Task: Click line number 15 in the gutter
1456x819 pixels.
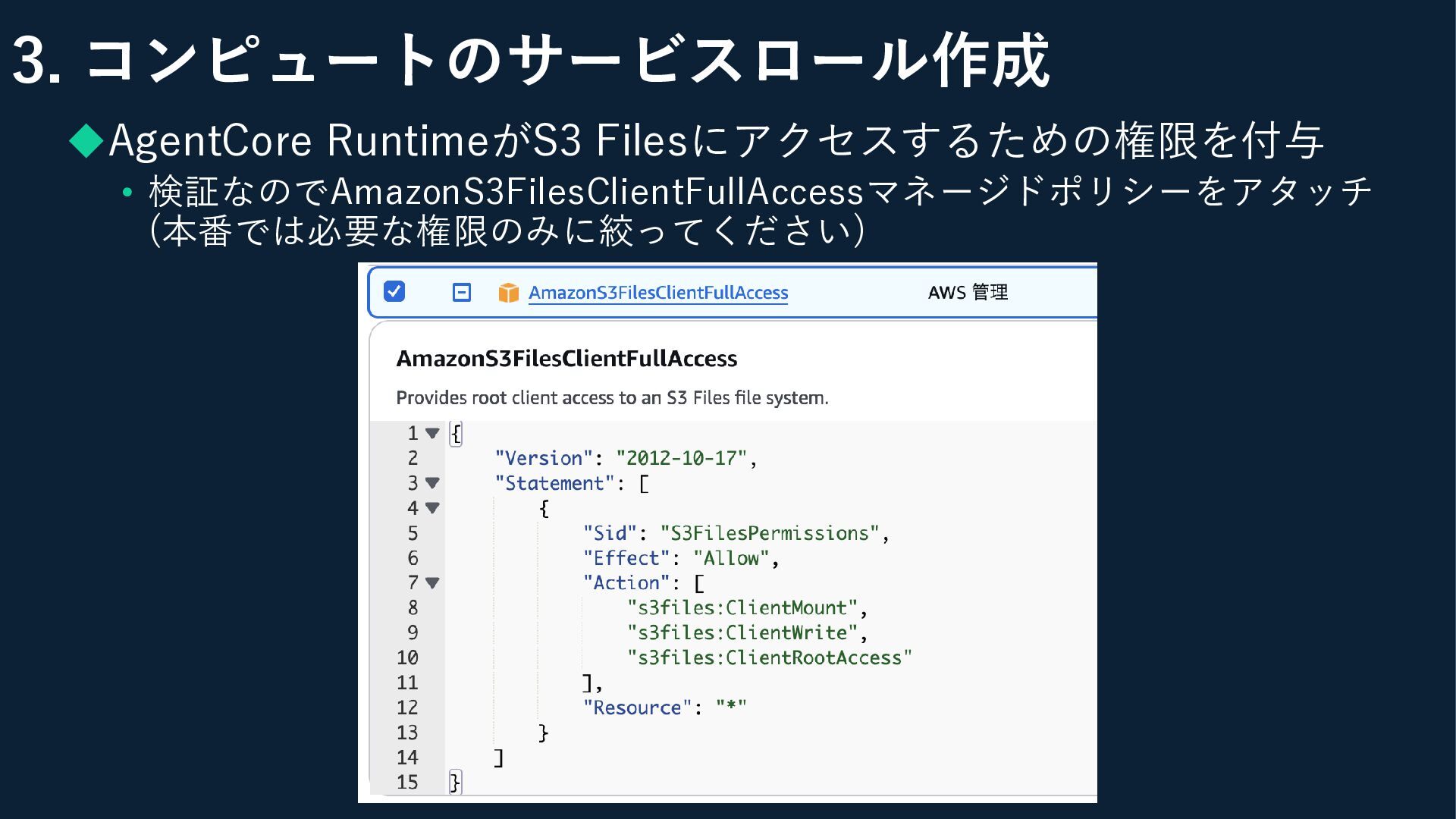Action: coord(407,782)
